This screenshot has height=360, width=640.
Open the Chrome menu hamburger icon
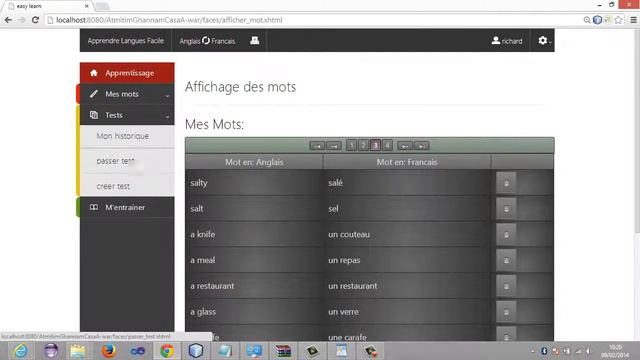[x=633, y=20]
